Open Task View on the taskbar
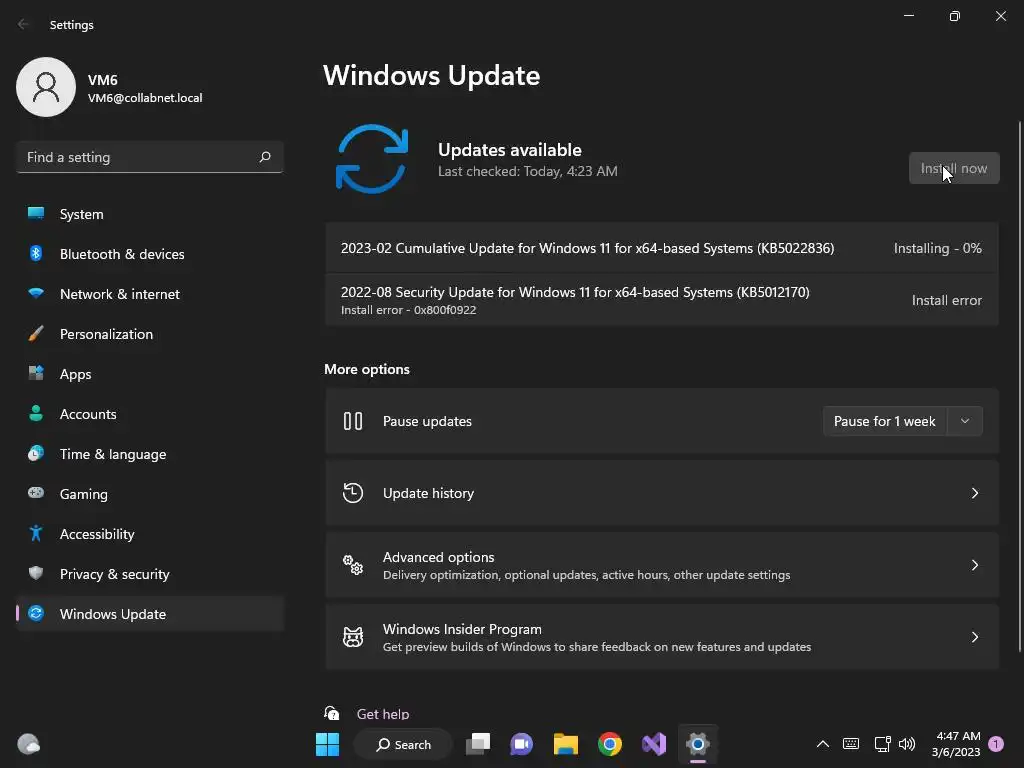1024x768 pixels. (477, 744)
